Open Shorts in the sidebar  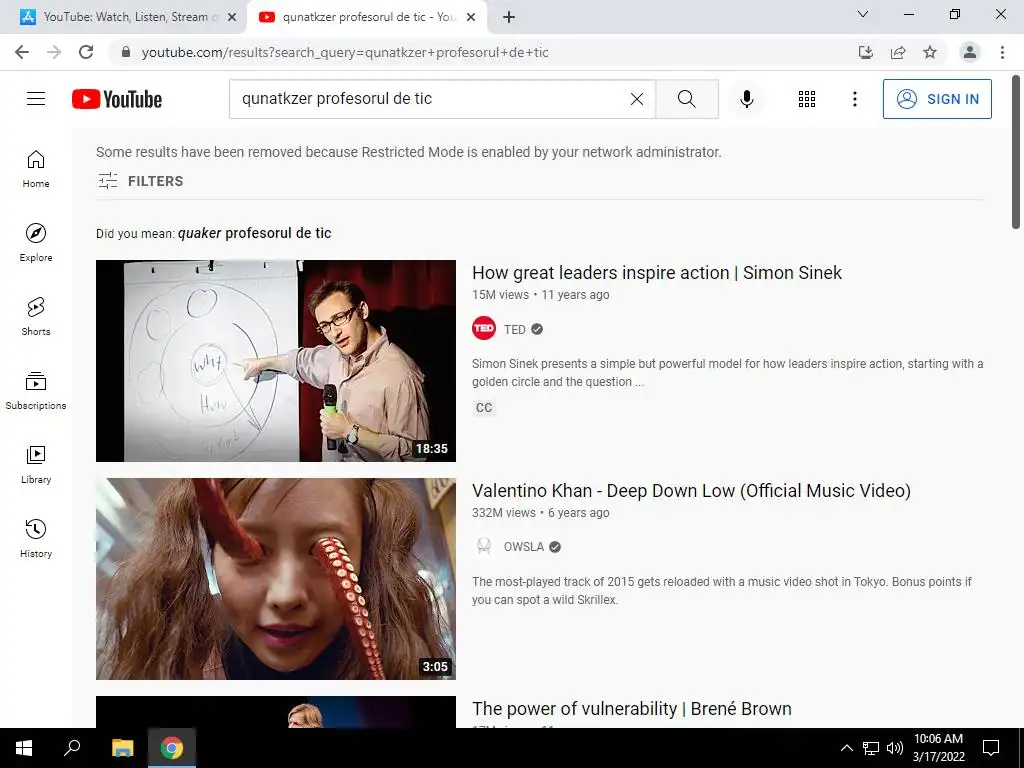36,316
